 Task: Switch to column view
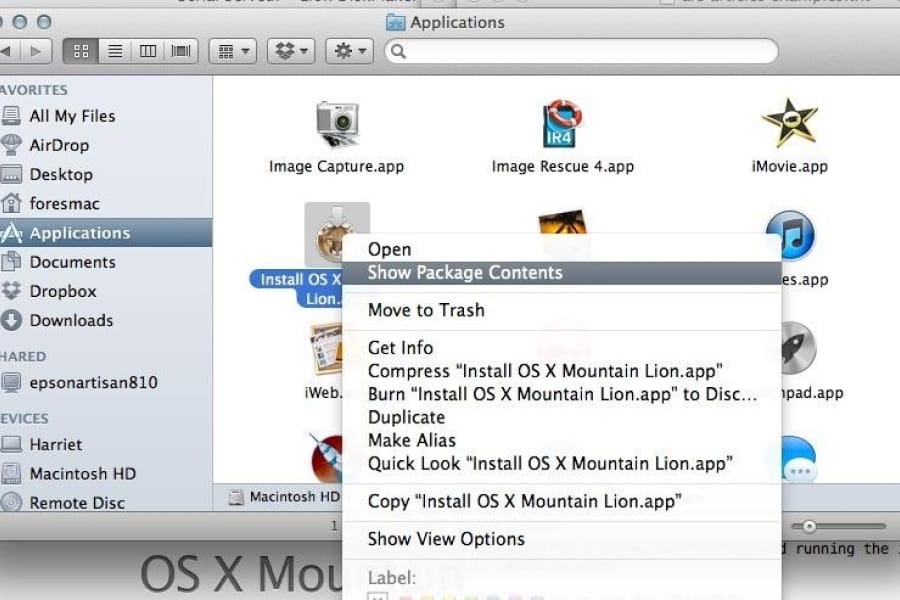point(148,52)
